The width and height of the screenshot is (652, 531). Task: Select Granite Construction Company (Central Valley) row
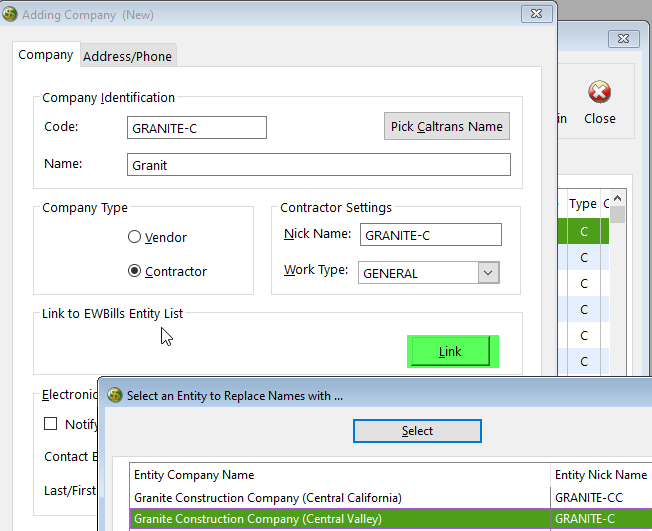point(391,519)
